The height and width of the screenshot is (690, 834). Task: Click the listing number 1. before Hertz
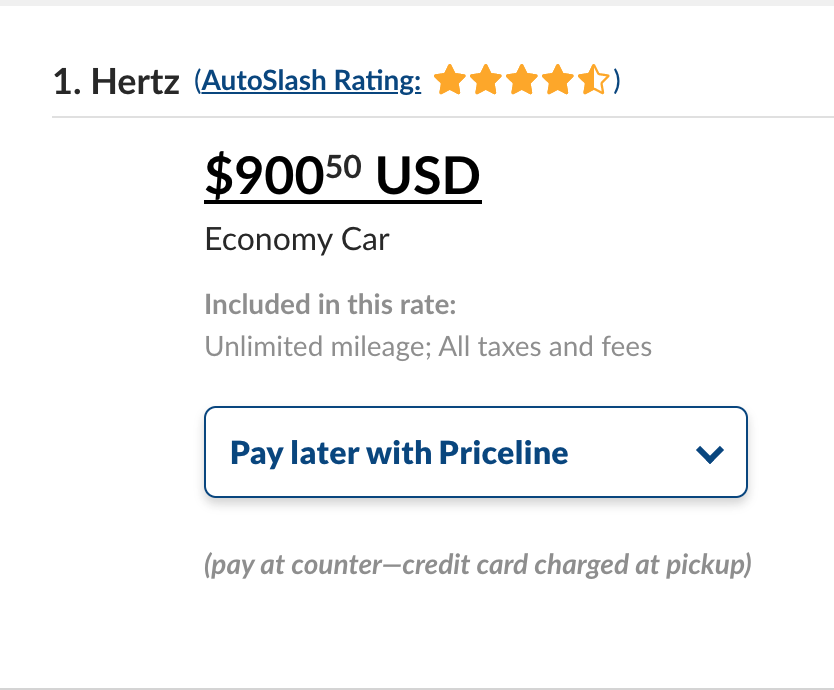click(x=67, y=82)
